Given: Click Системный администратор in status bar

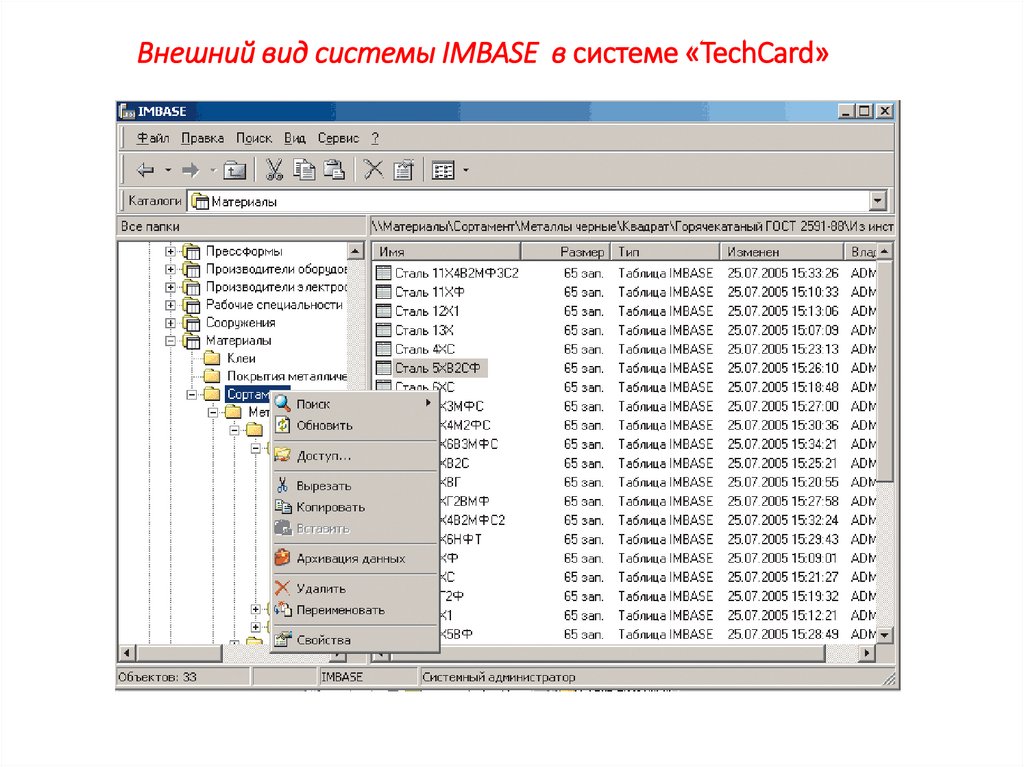Looking at the screenshot, I should [x=499, y=677].
